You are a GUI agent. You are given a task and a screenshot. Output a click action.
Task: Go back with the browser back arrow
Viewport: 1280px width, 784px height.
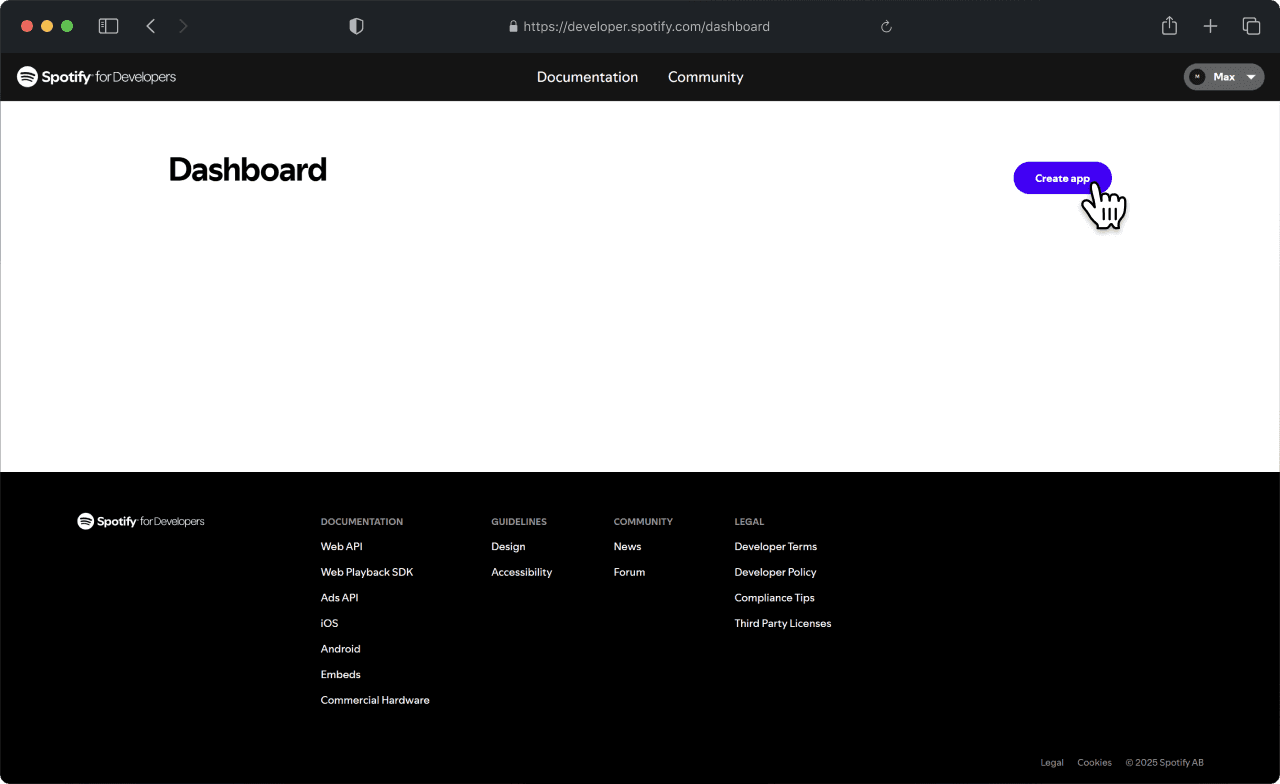coord(151,26)
